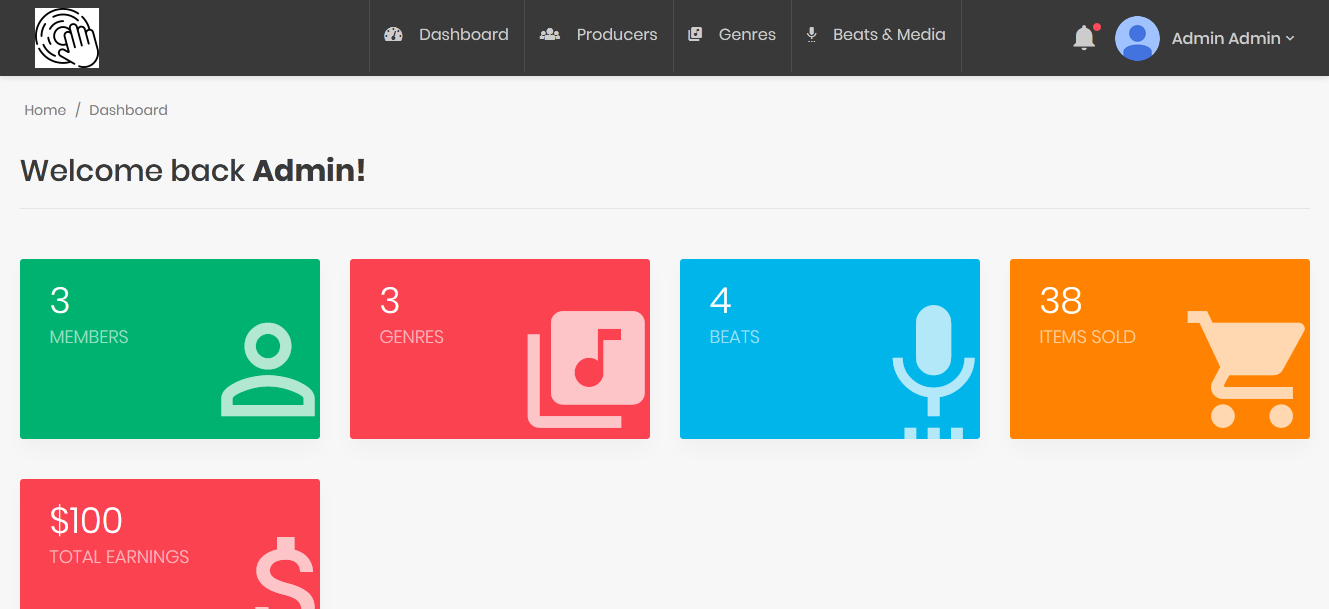The image size is (1329, 609).
Task: Go to the Producers menu item
Action: point(616,35)
